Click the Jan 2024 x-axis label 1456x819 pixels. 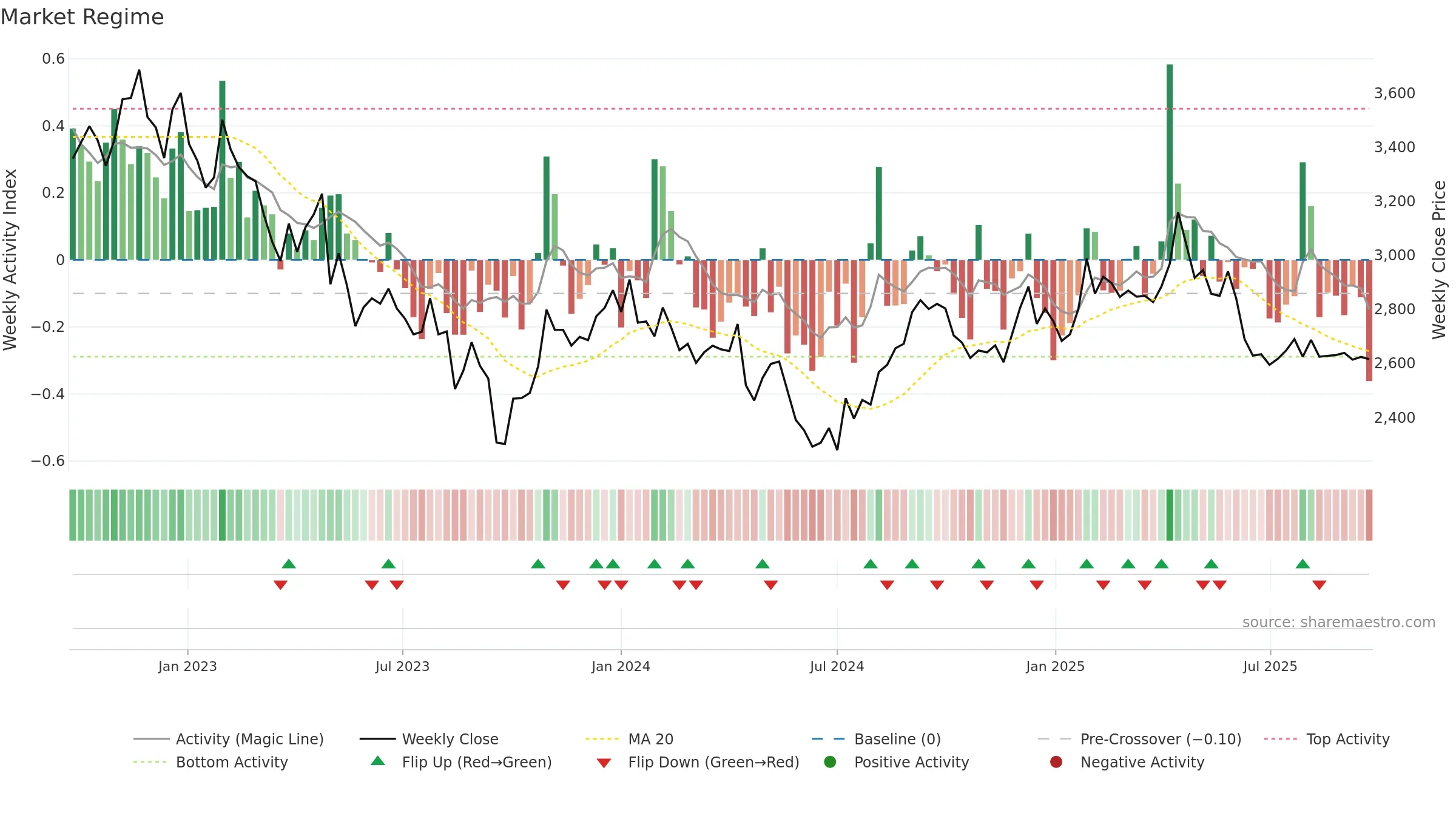pyautogui.click(x=621, y=666)
